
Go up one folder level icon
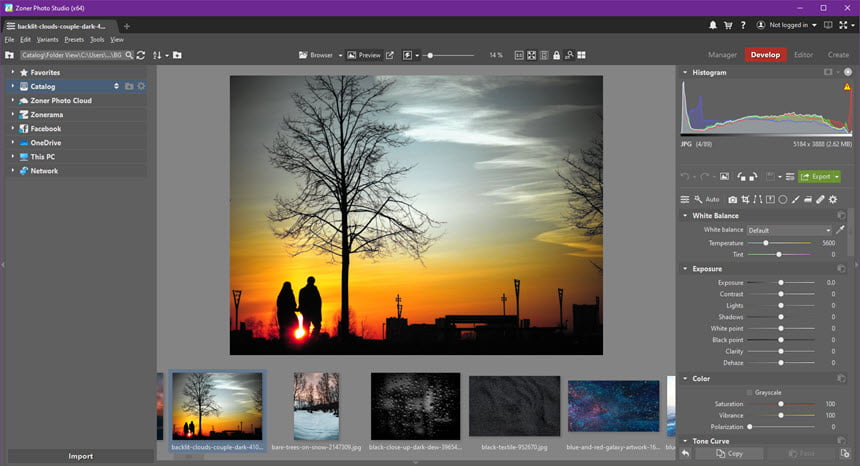[x=9, y=55]
